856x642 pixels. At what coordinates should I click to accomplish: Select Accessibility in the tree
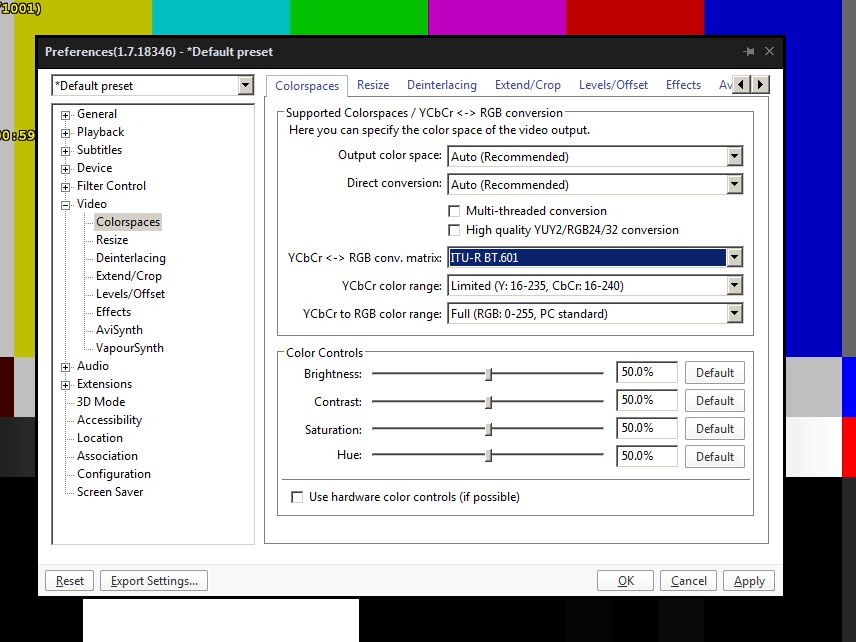click(x=109, y=420)
